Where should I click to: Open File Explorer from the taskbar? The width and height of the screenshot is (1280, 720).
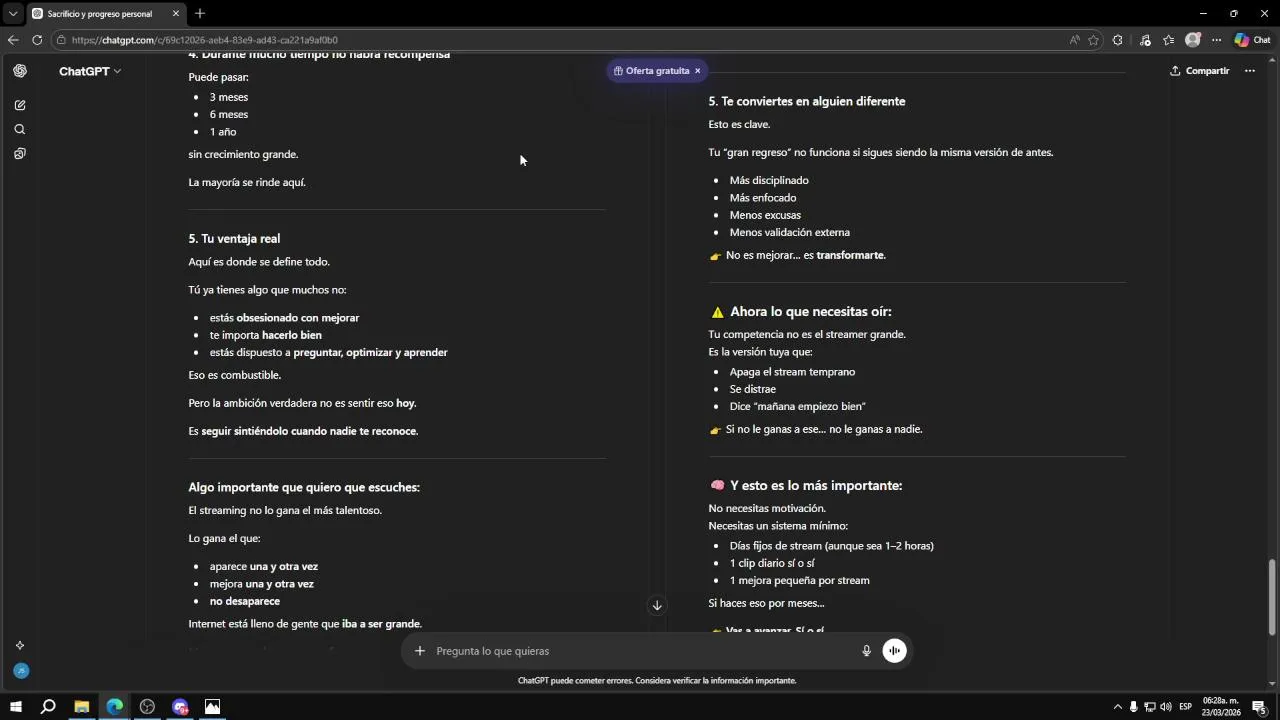pos(81,707)
